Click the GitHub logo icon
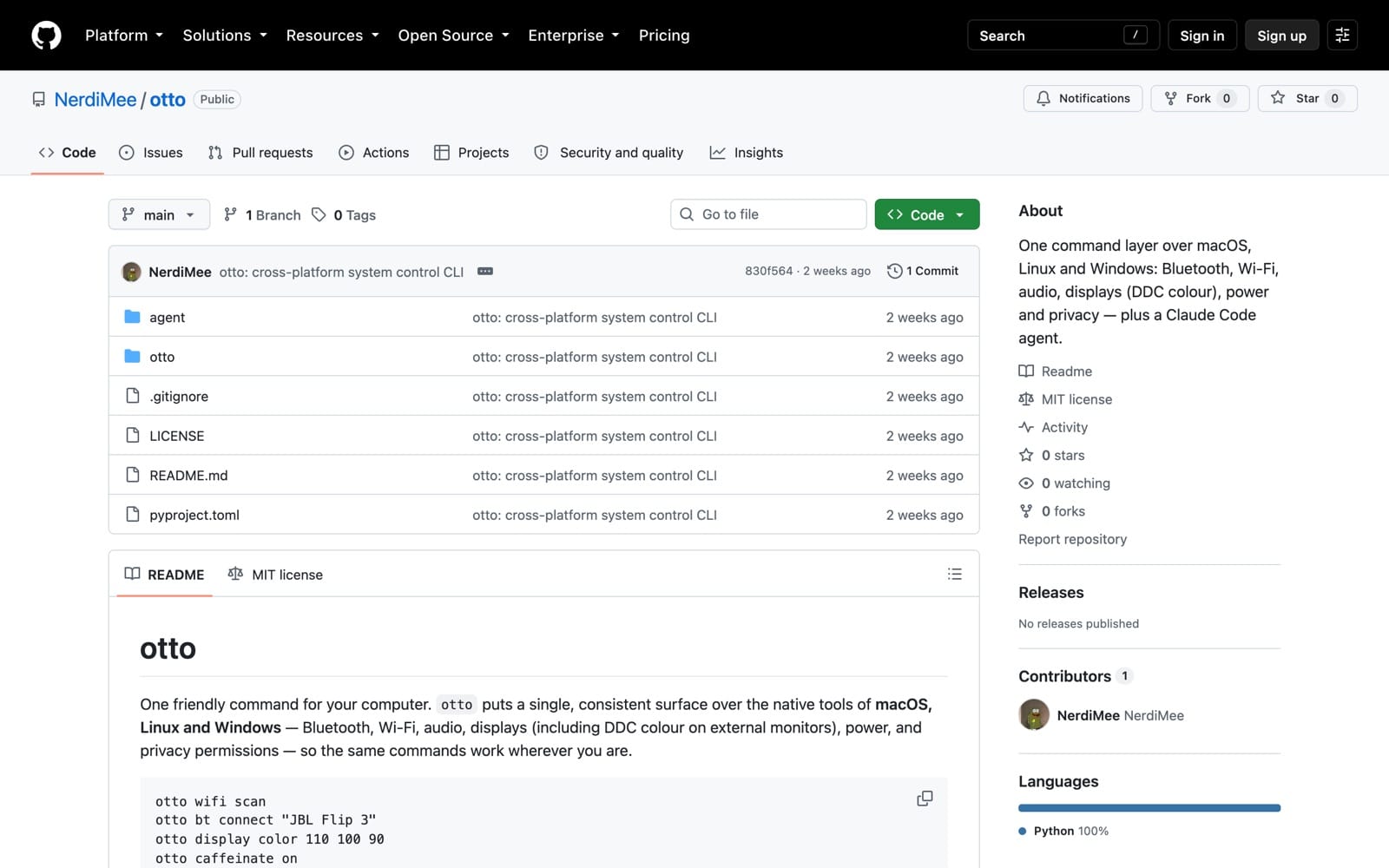The image size is (1389, 868). click(x=47, y=36)
